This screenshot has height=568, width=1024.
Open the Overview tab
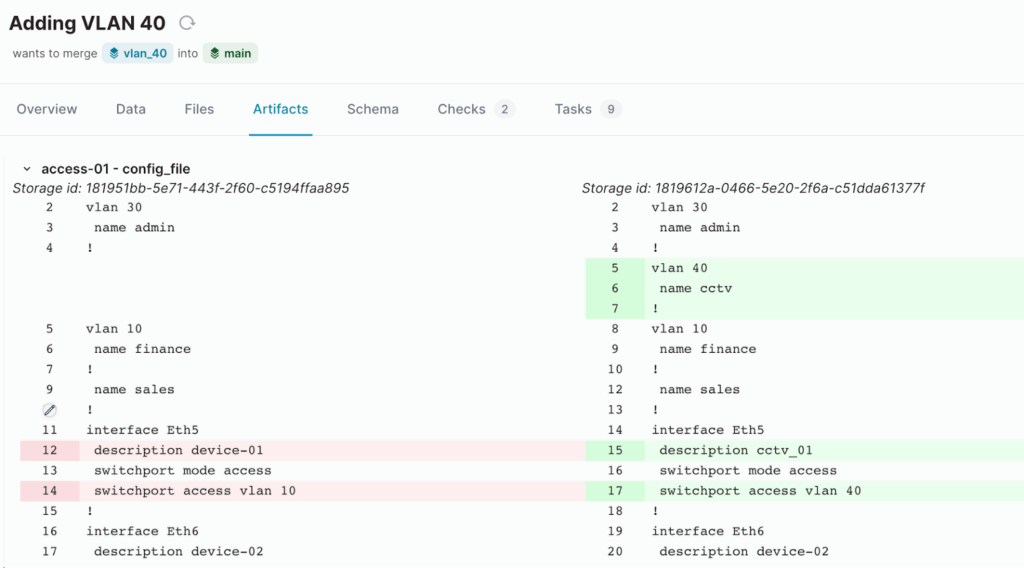(x=46, y=109)
